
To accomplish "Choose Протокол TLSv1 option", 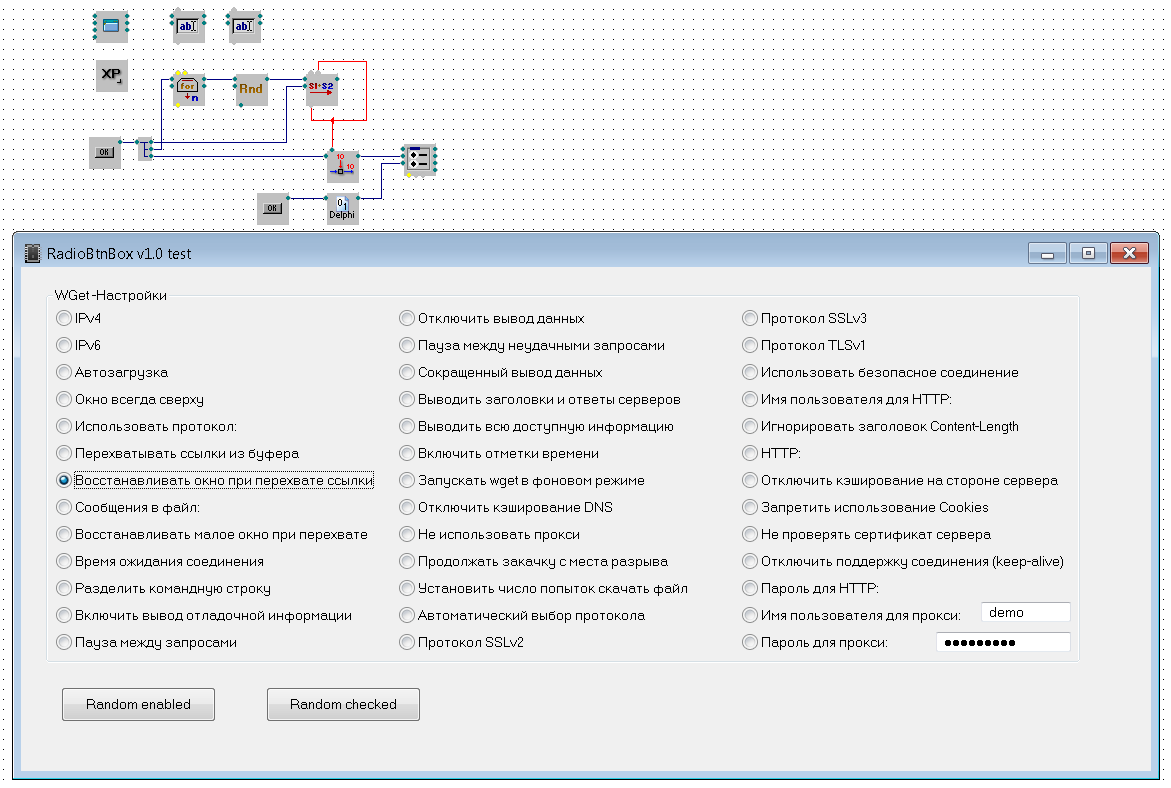I will pyautogui.click(x=804, y=345).
